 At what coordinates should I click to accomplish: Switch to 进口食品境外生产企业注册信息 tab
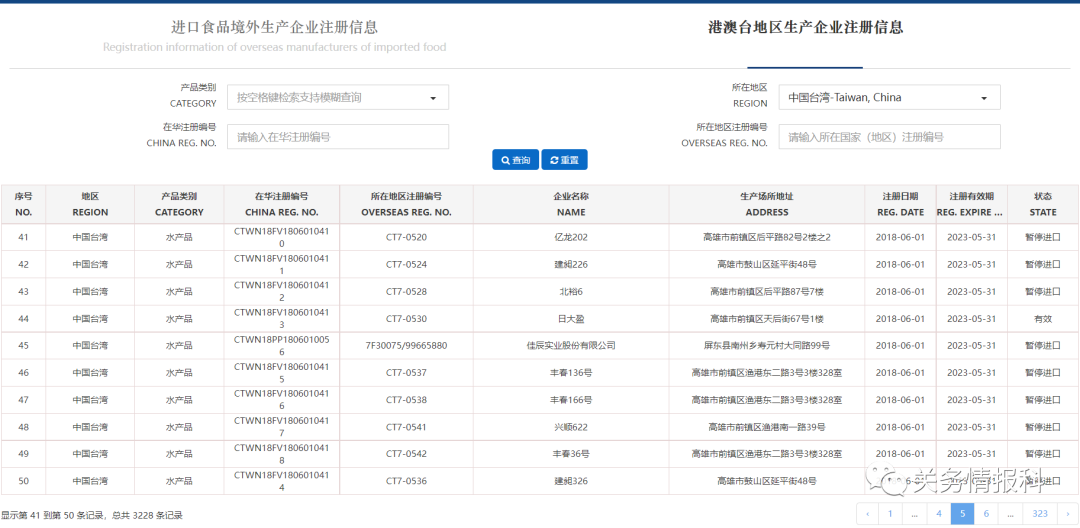pyautogui.click(x=274, y=28)
